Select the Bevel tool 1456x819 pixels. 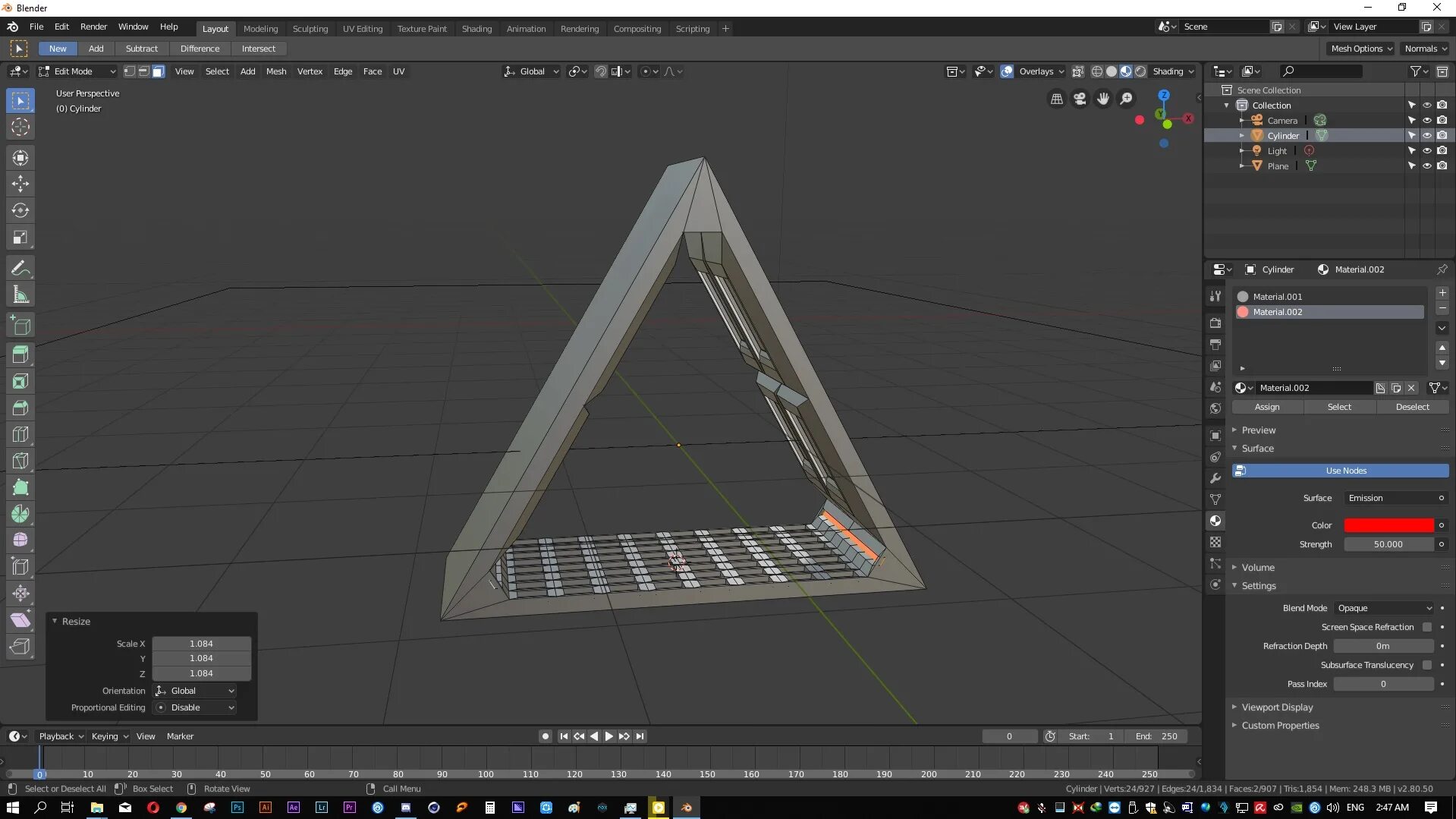tap(20, 408)
